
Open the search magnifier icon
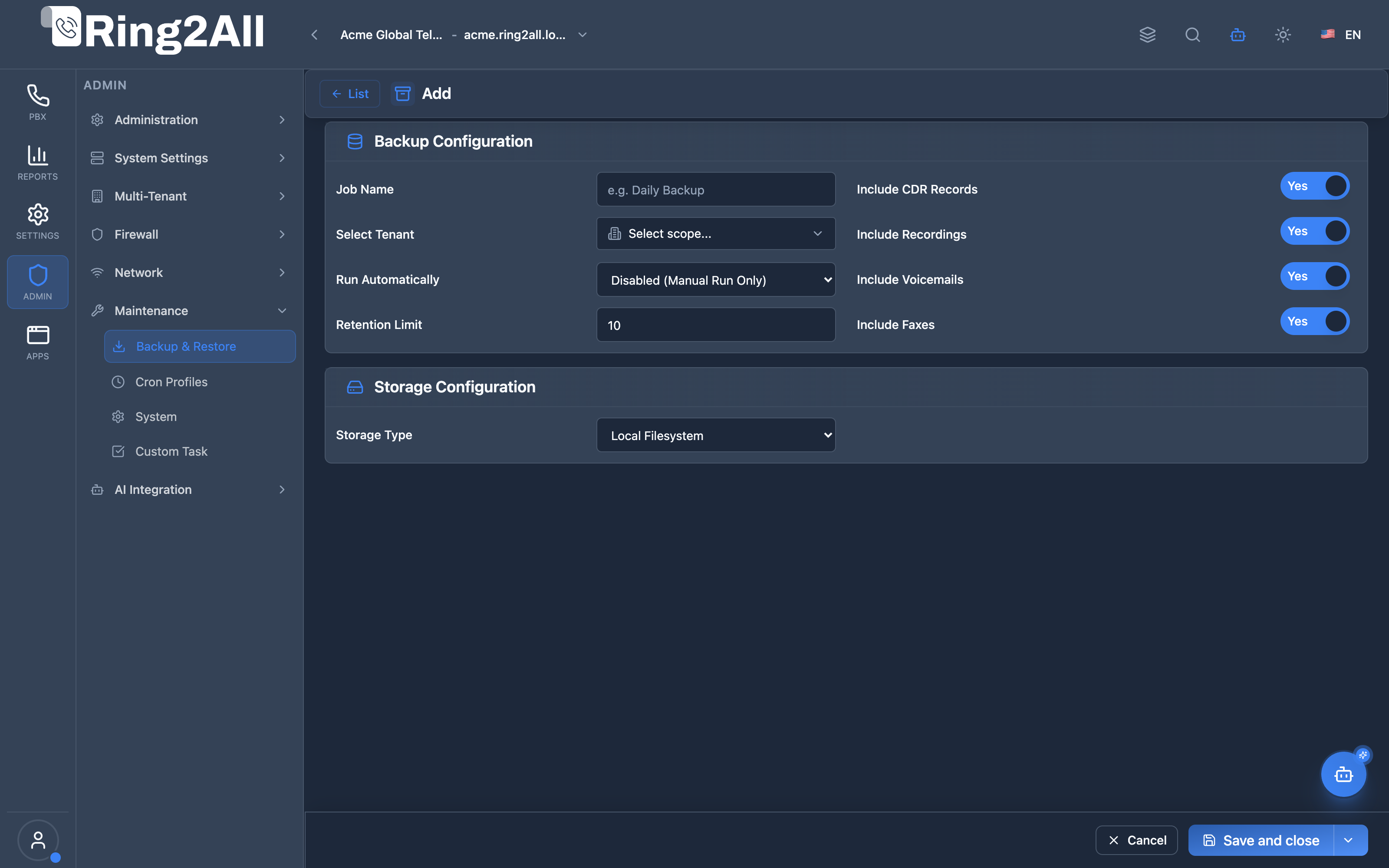[x=1193, y=34]
